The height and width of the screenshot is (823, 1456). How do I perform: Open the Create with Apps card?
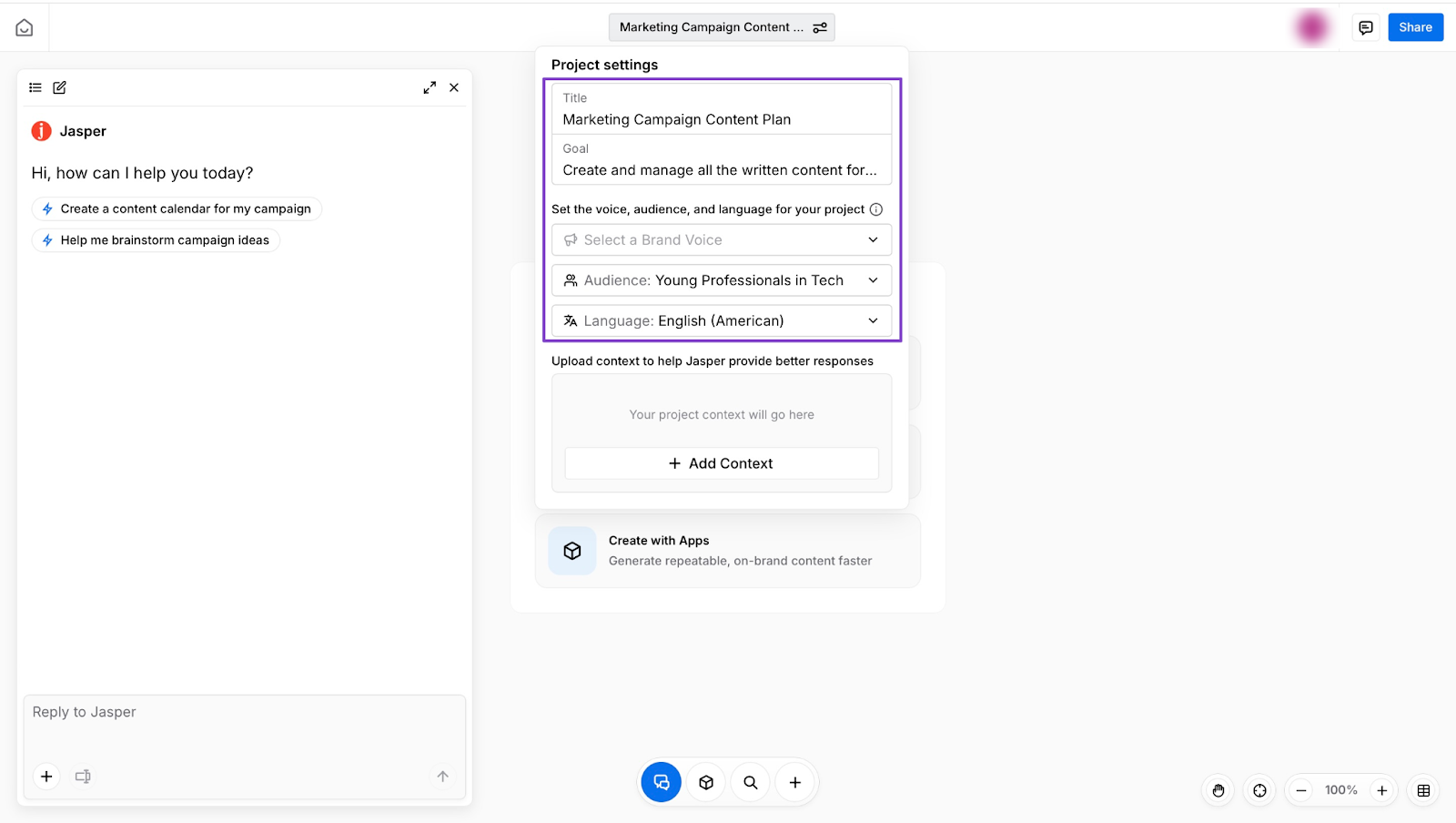click(x=728, y=551)
